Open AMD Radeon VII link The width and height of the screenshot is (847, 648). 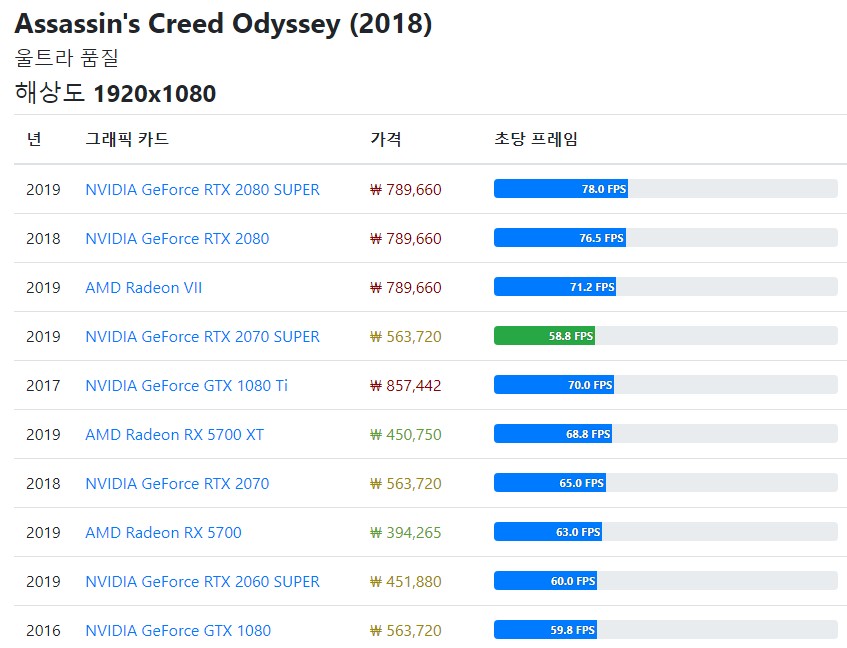(144, 288)
